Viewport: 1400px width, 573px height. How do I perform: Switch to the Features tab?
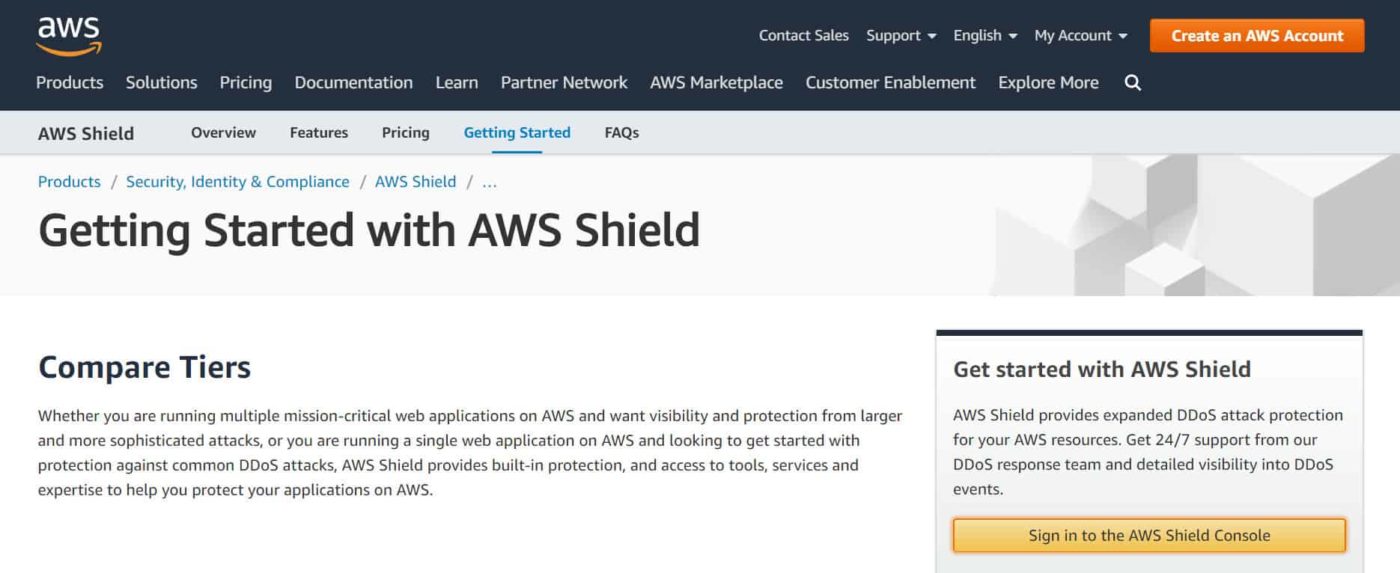319,133
